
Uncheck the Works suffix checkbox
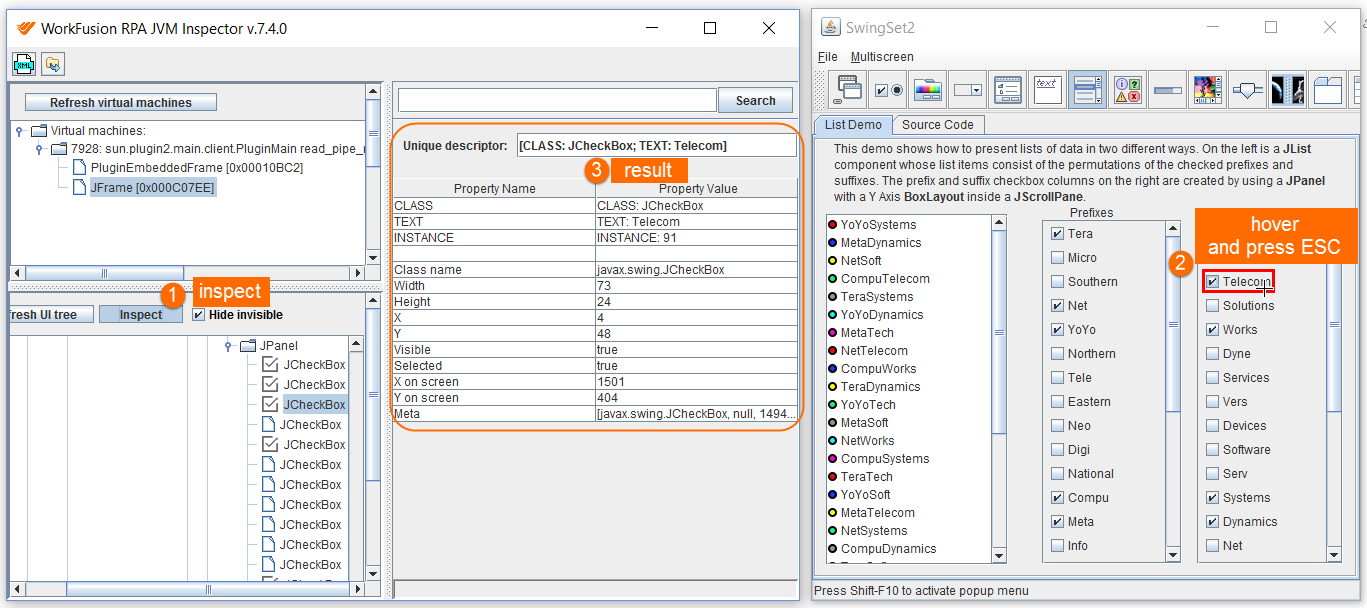pos(1212,330)
